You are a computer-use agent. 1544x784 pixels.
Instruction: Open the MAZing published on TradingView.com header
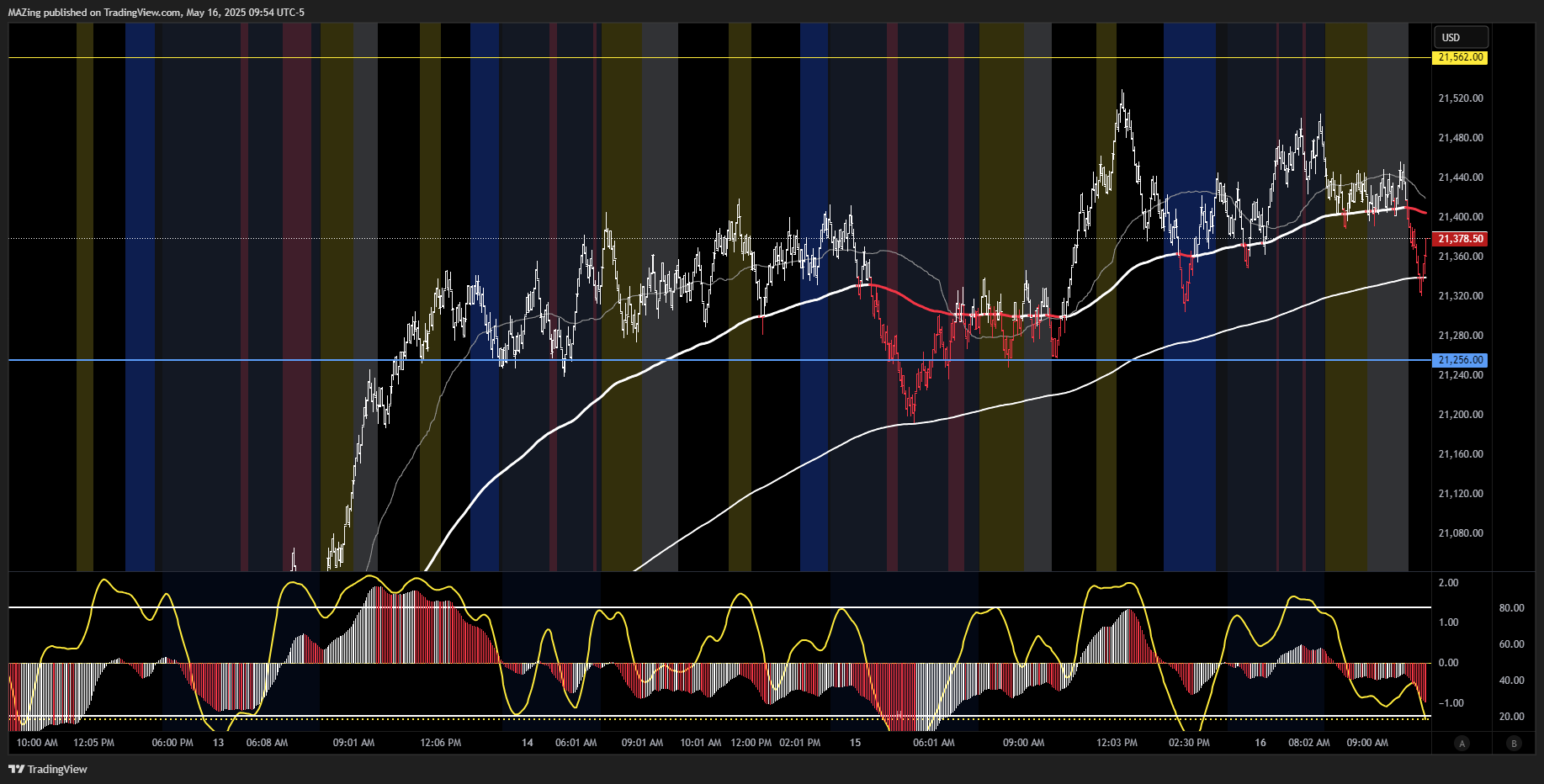(157, 13)
